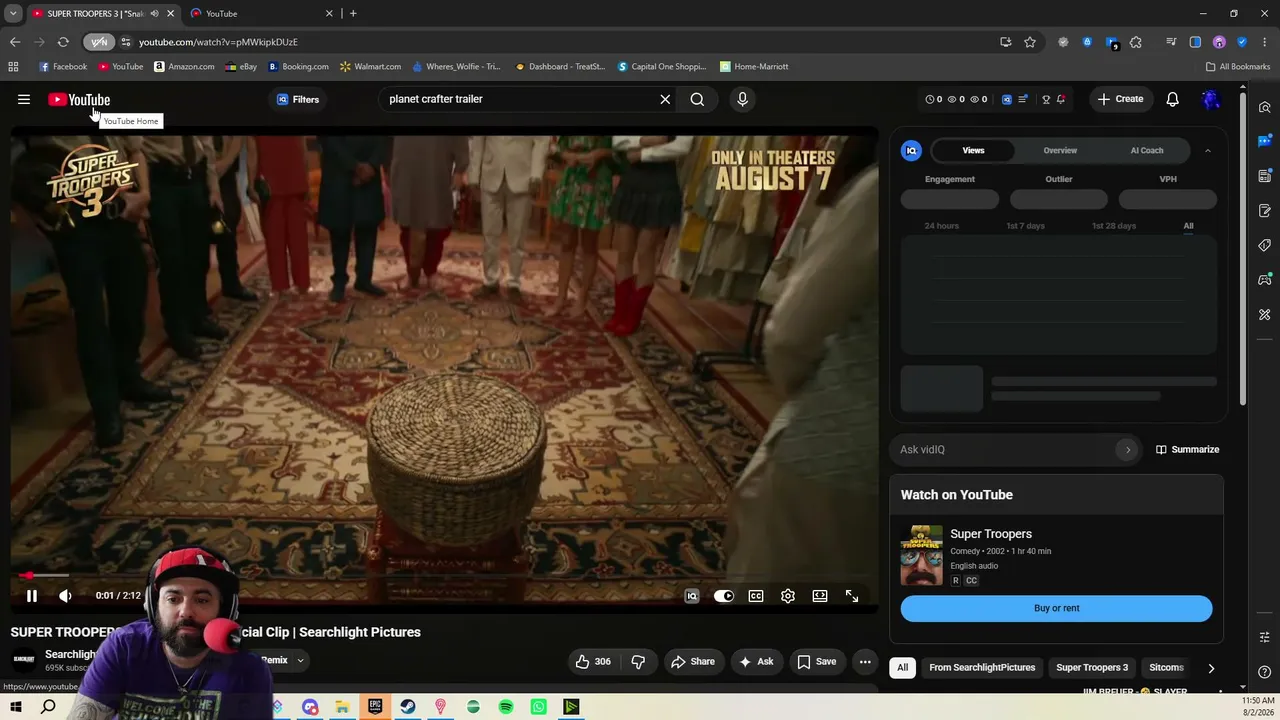
Task: Open the Walmart.com bookmark
Action: pos(370,67)
